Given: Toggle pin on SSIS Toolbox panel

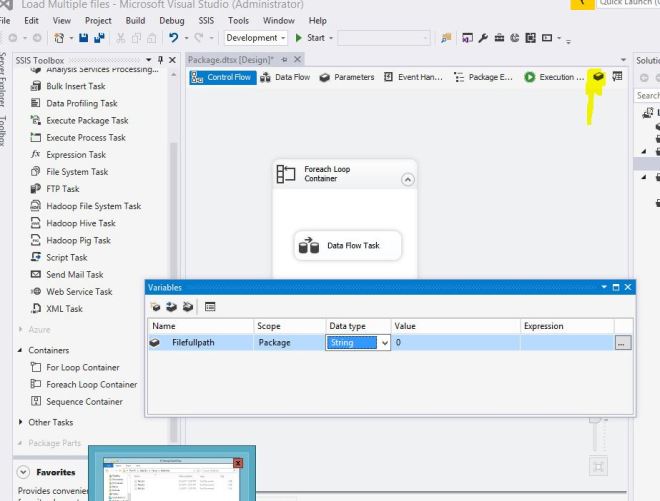Looking at the screenshot, I should 160,60.
